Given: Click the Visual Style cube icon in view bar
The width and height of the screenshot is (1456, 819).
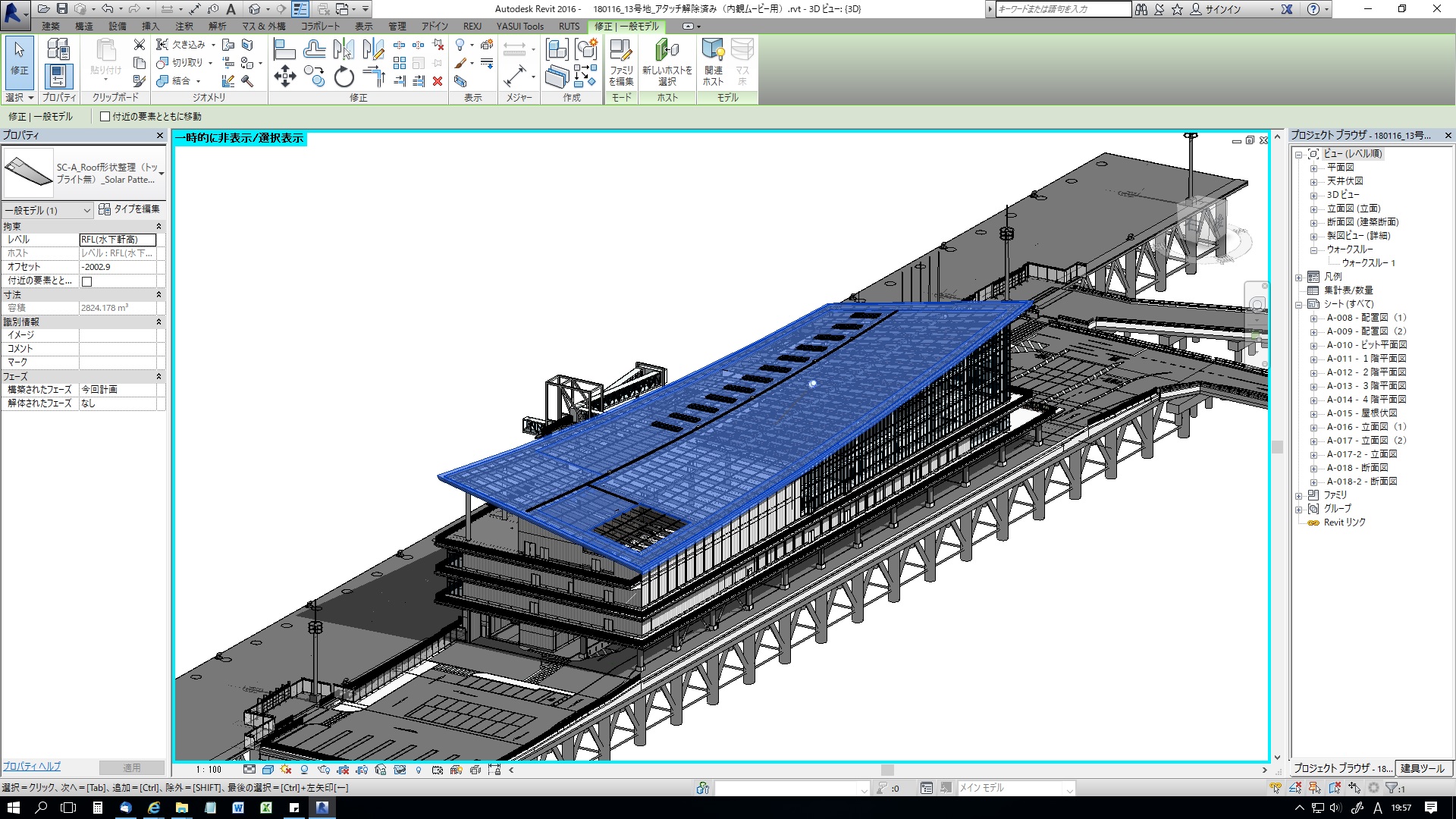Looking at the screenshot, I should [268, 770].
